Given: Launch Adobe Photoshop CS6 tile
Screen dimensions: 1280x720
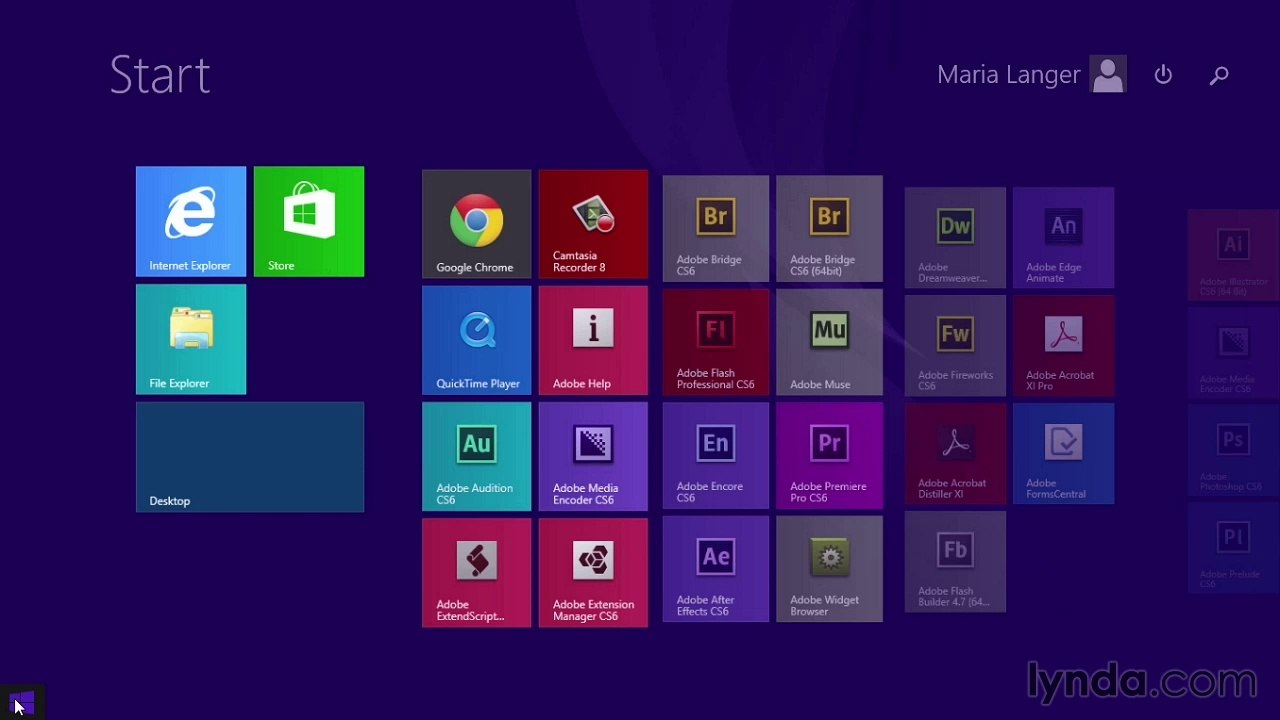Looking at the screenshot, I should (x=1234, y=449).
